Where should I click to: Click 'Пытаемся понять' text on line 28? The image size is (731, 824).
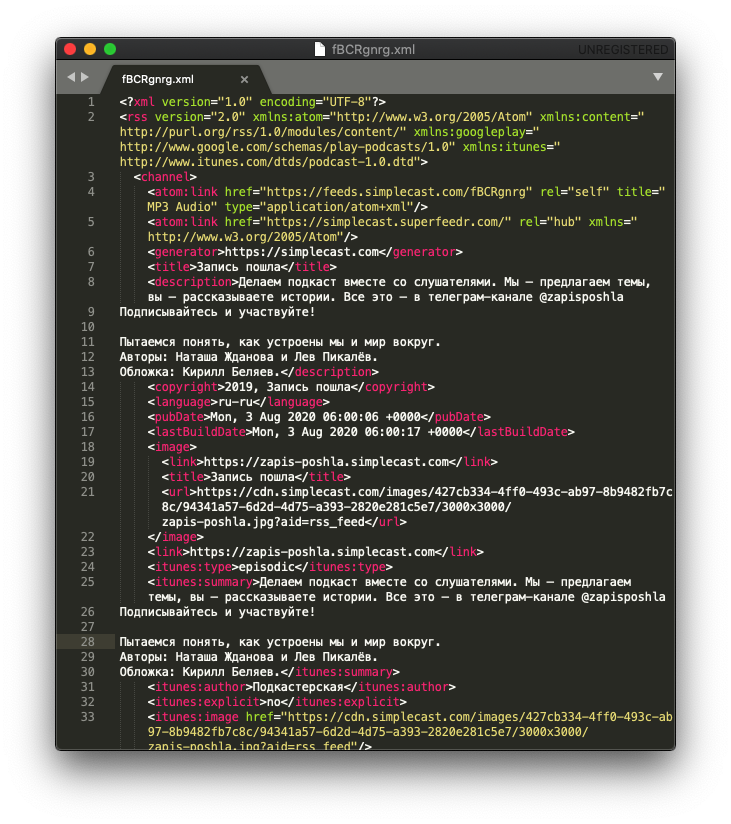pyautogui.click(x=175, y=642)
